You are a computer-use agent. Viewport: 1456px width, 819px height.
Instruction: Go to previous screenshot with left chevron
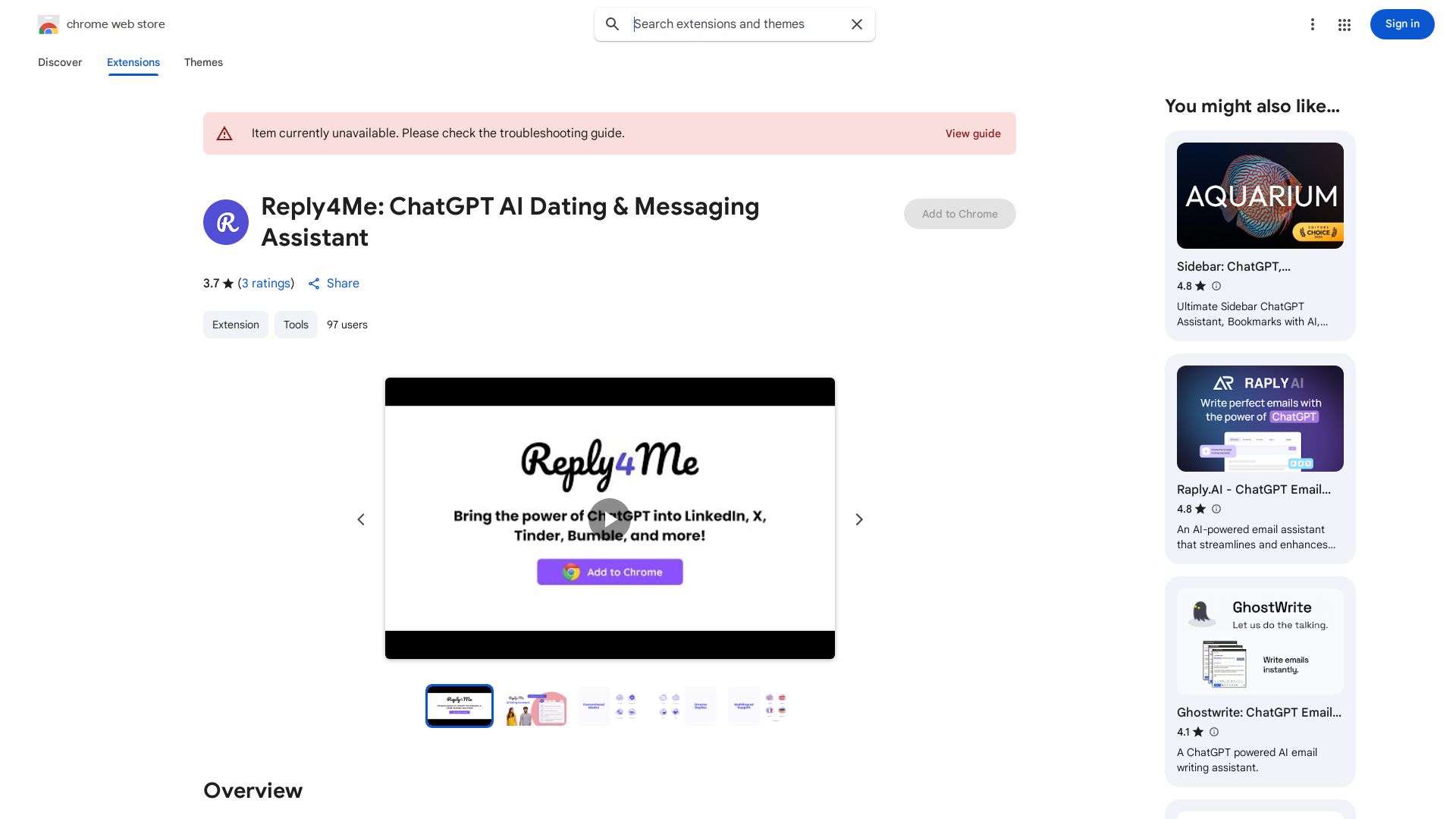coord(361,519)
